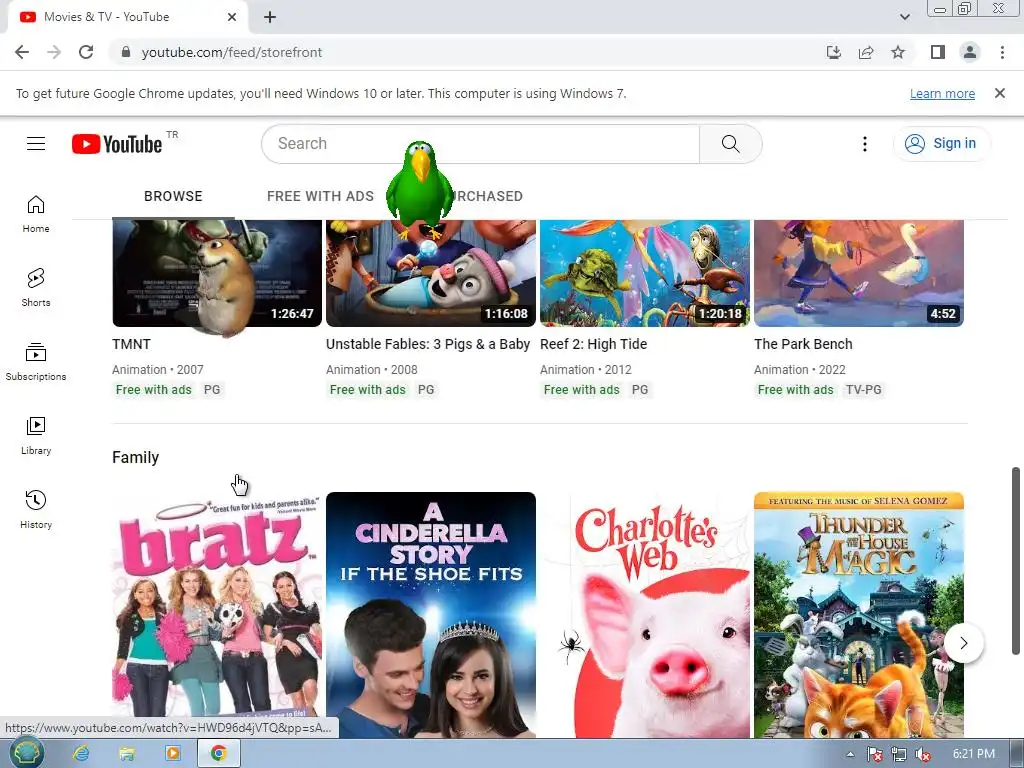Image resolution: width=1024 pixels, height=768 pixels.
Task: Click the search magnifier button
Action: tap(731, 144)
